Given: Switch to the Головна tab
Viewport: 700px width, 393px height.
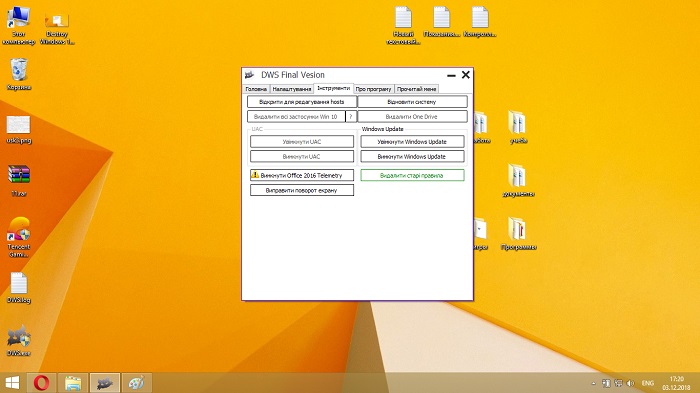Looking at the screenshot, I should [x=256, y=89].
